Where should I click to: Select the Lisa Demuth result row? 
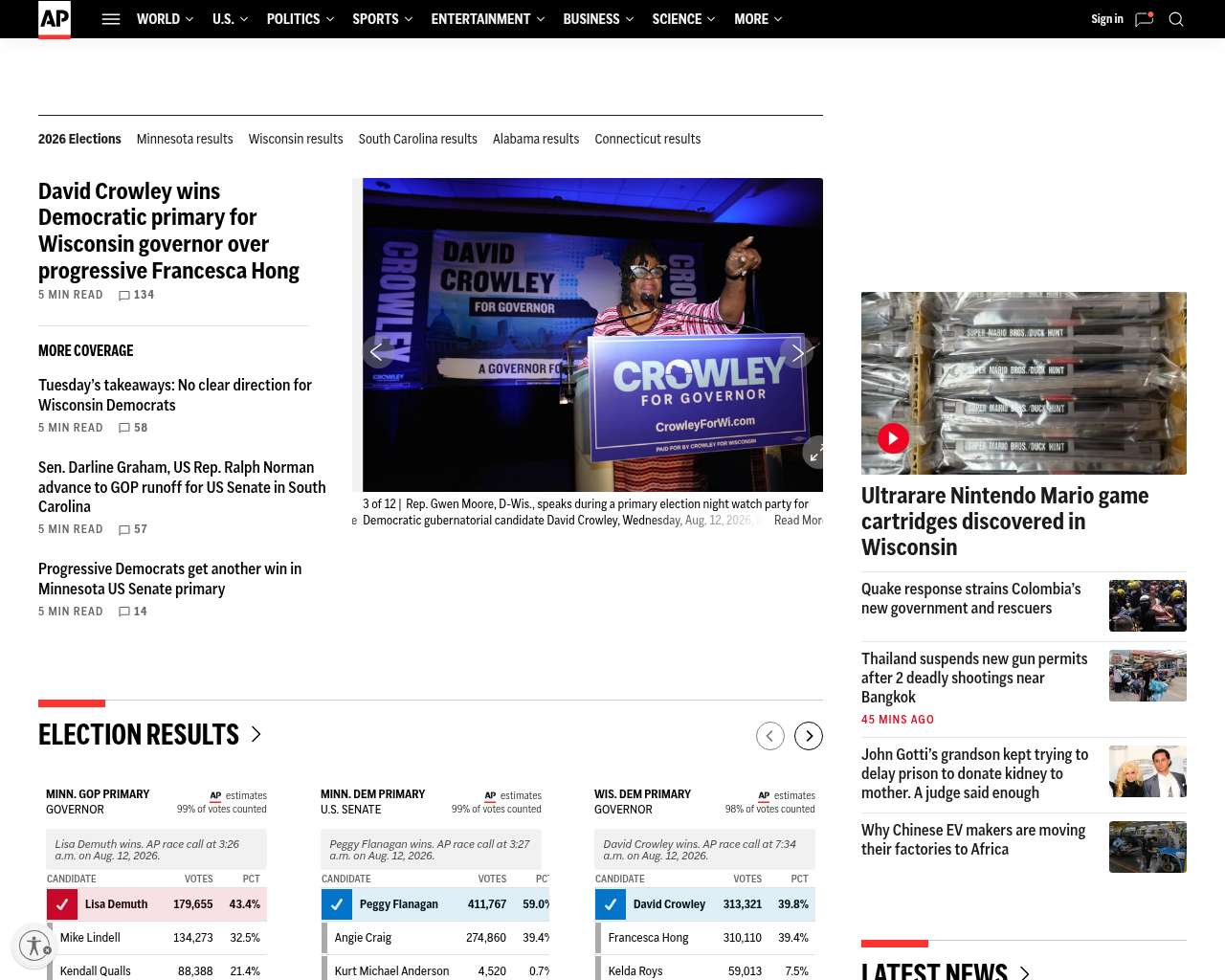click(x=157, y=904)
